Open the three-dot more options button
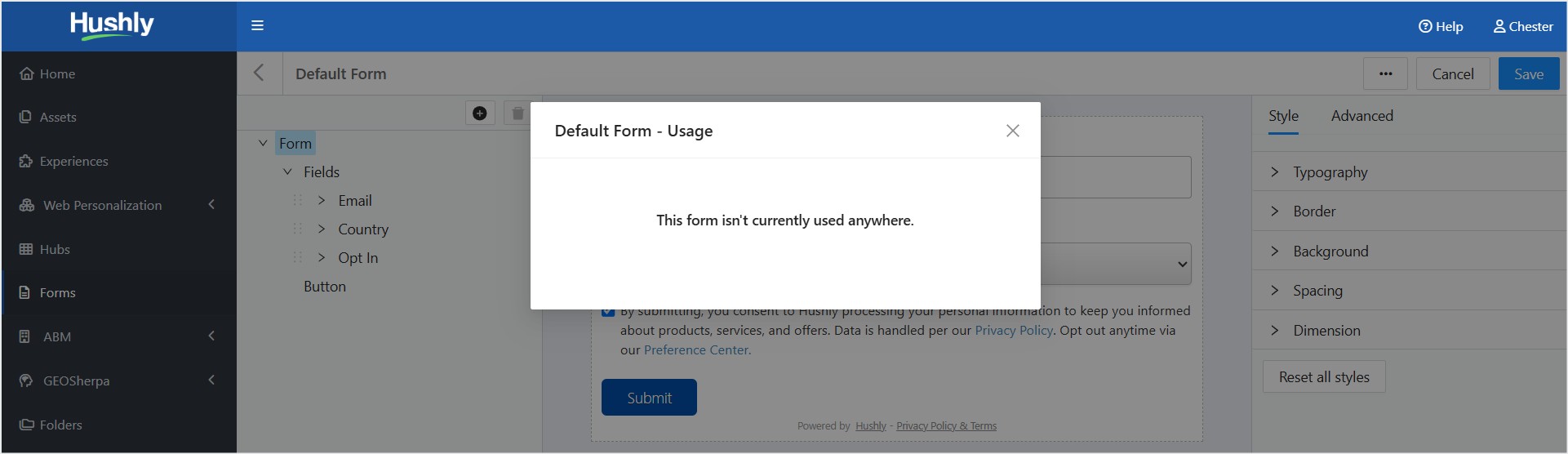The height and width of the screenshot is (454, 1568). pyautogui.click(x=1385, y=73)
